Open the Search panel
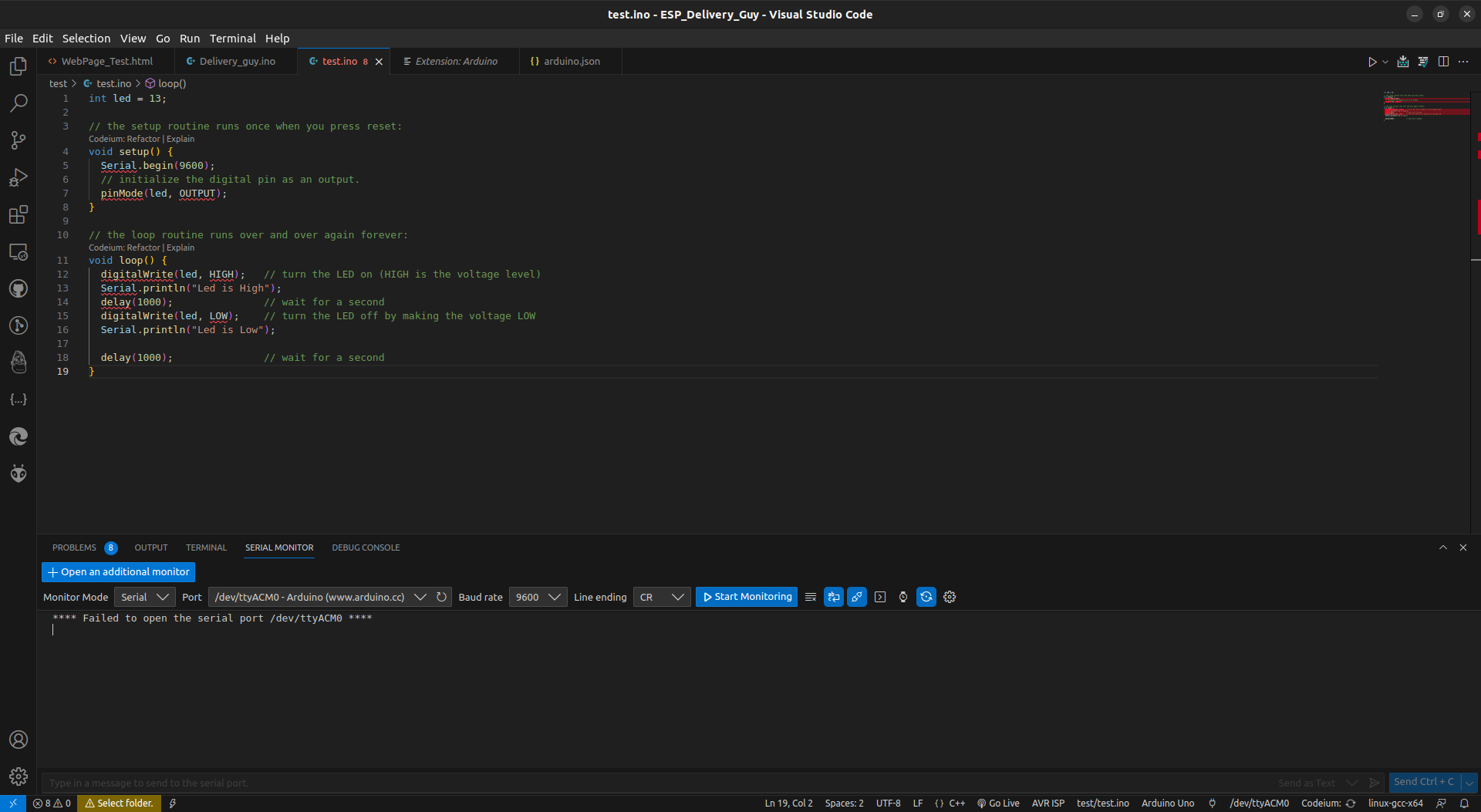 coord(19,103)
